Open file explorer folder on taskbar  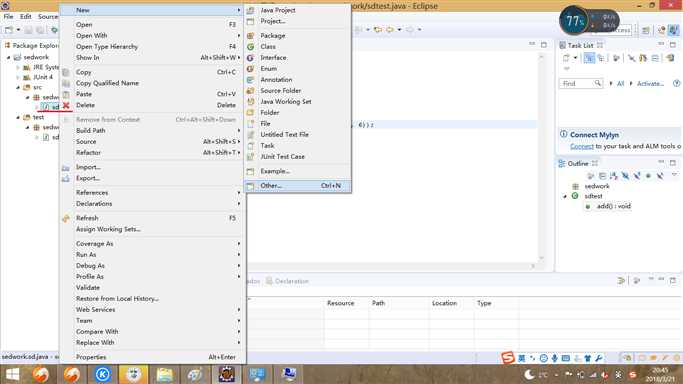tap(165, 374)
